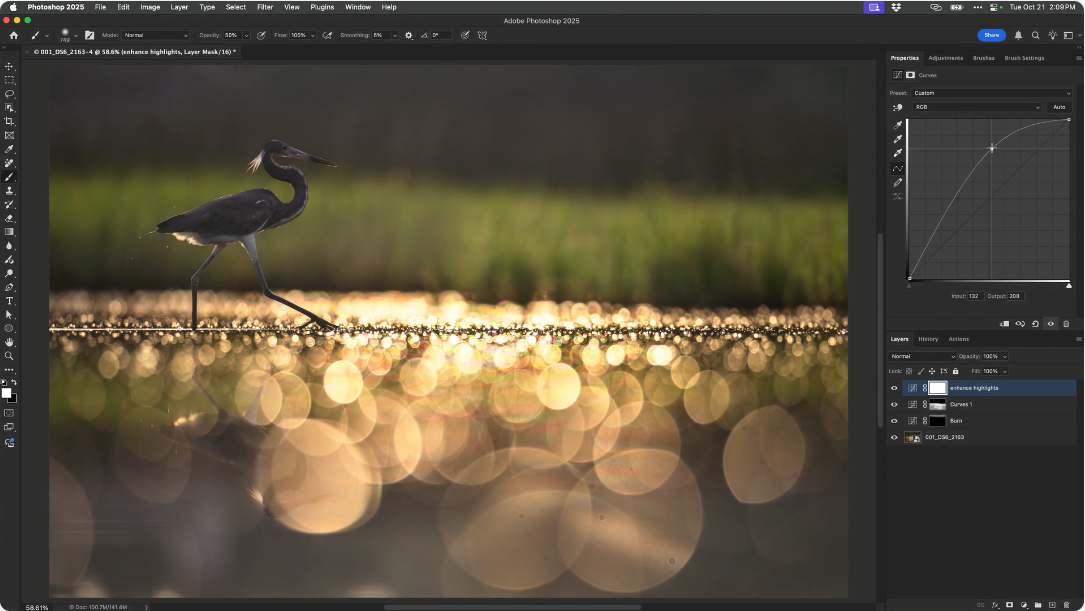Viewport: 1085px width, 611px height.
Task: Select the Crop tool
Action: pos(10,121)
